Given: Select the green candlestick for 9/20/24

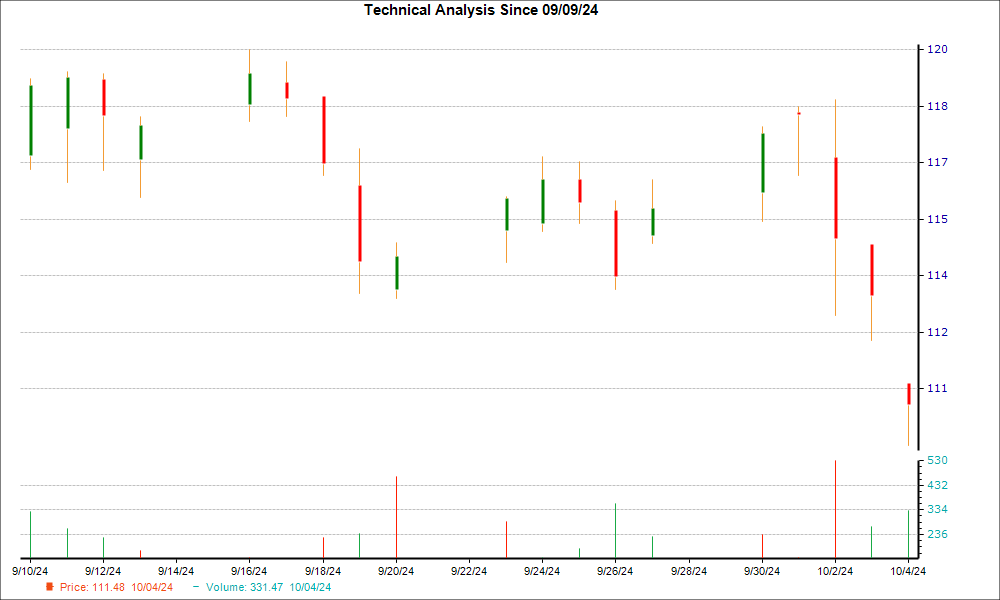Looking at the screenshot, I should 397,273.
